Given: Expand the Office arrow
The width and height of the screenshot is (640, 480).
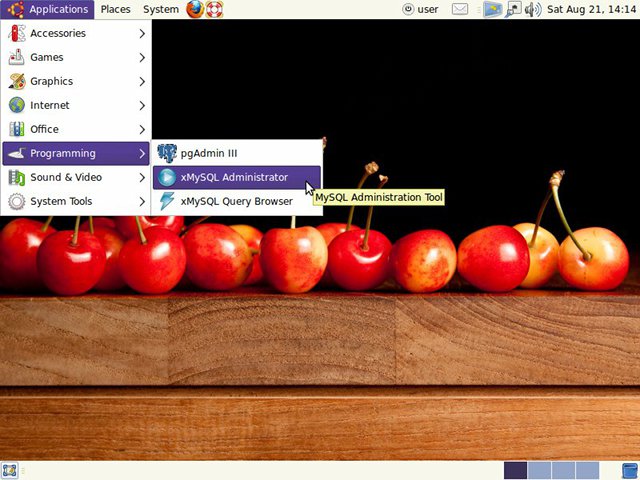Looking at the screenshot, I should click(142, 130).
